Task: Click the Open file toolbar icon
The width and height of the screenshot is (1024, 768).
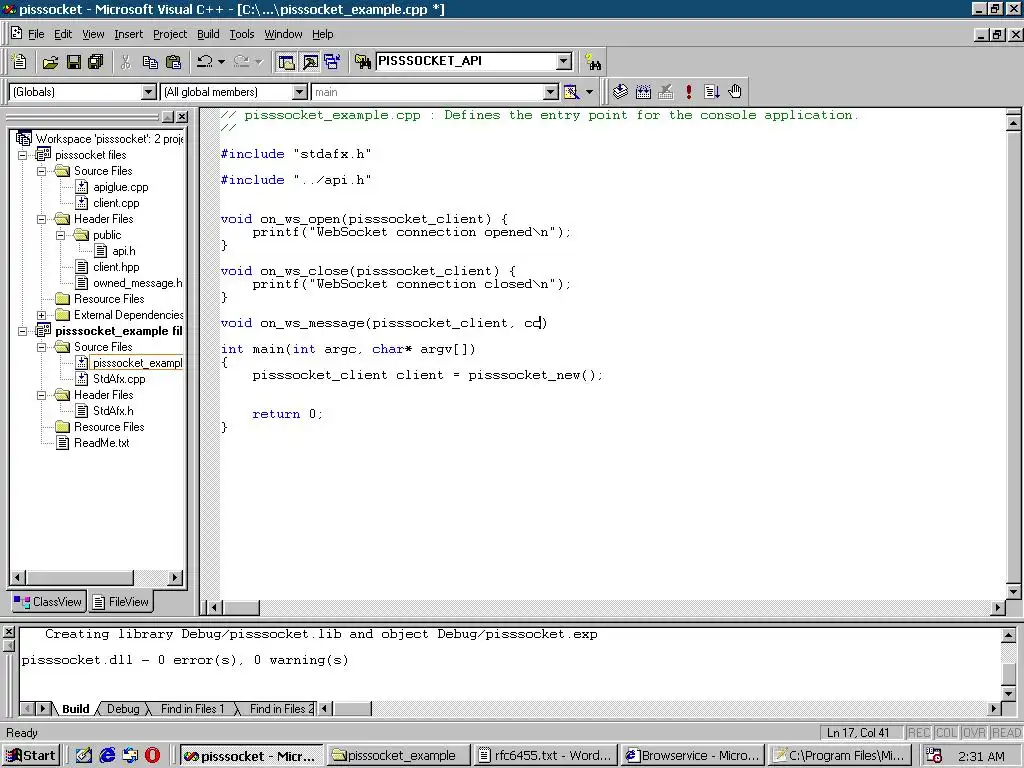Action: [50, 62]
